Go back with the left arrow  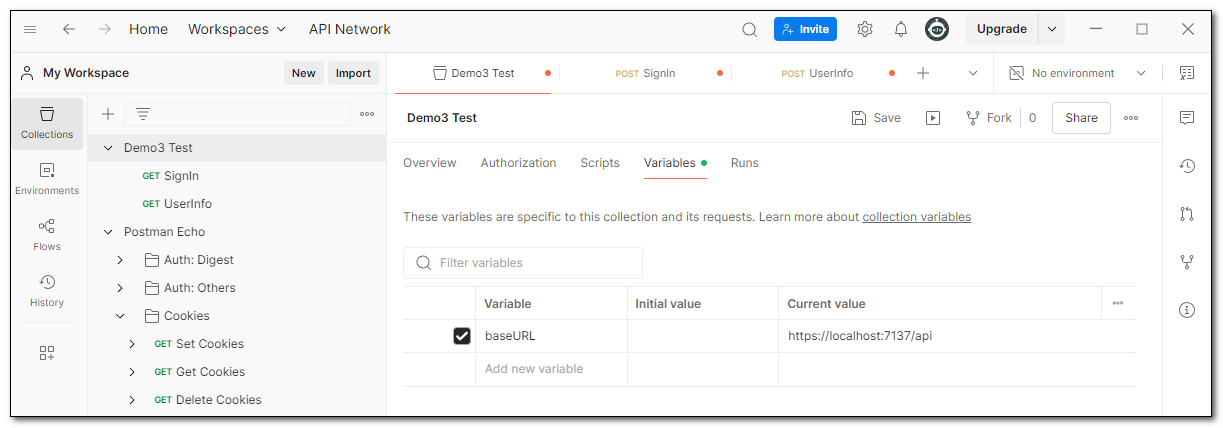tap(69, 29)
